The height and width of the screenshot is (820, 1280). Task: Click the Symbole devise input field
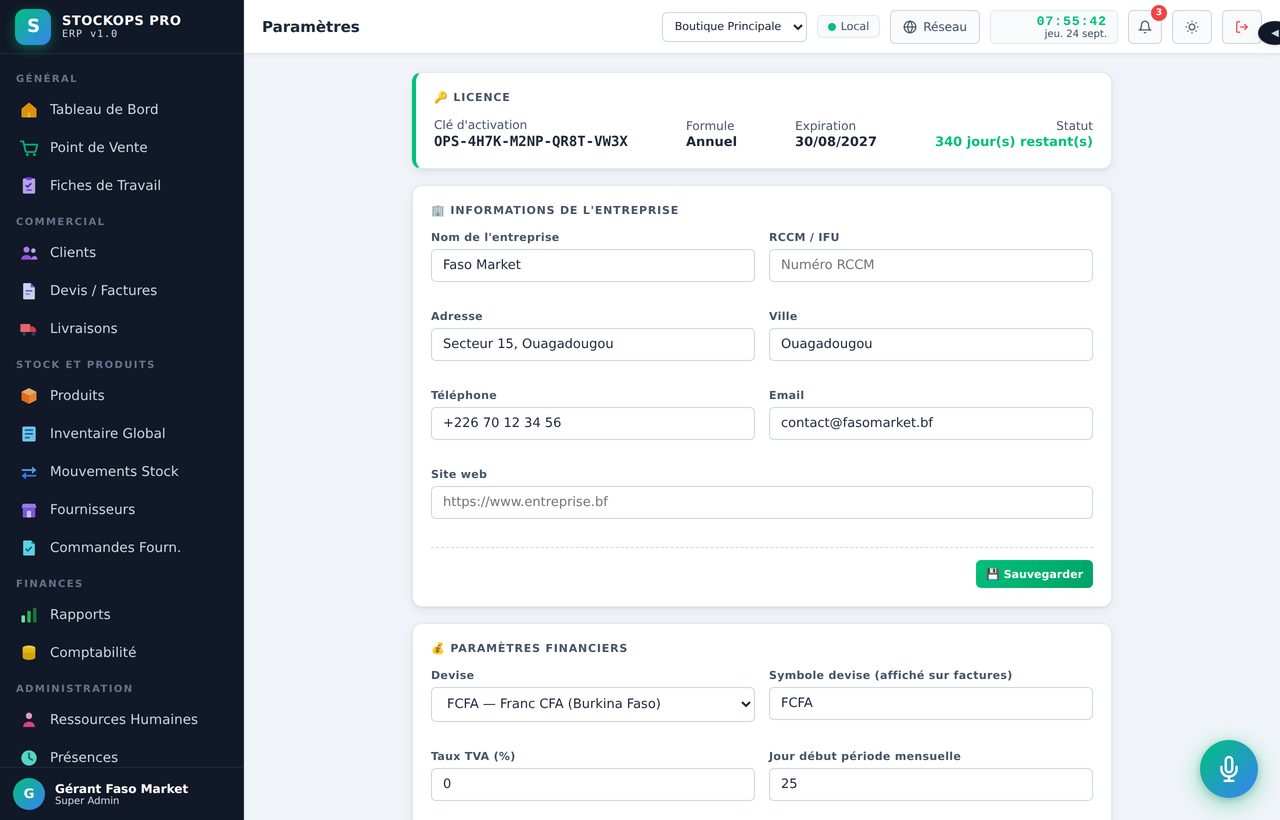[x=931, y=703]
